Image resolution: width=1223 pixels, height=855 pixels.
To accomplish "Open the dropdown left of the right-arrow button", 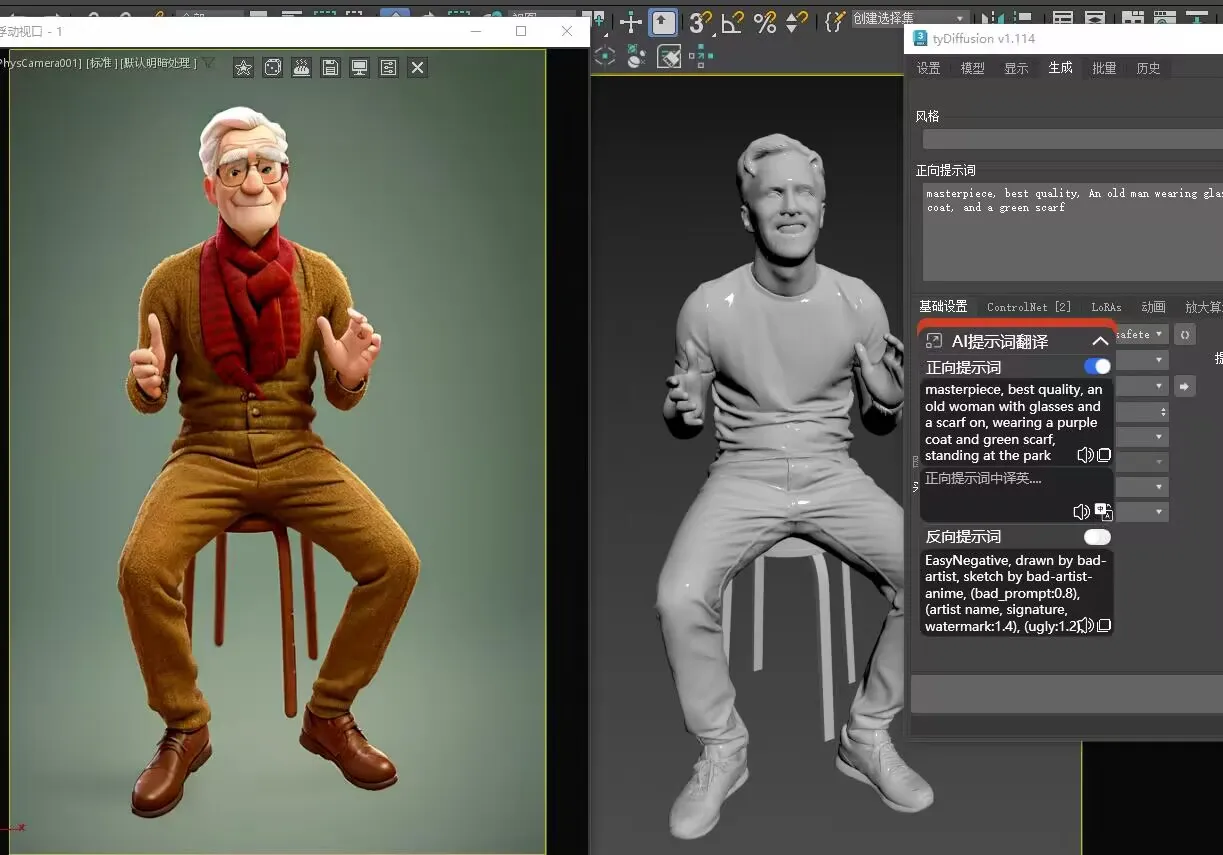I will (x=1142, y=386).
